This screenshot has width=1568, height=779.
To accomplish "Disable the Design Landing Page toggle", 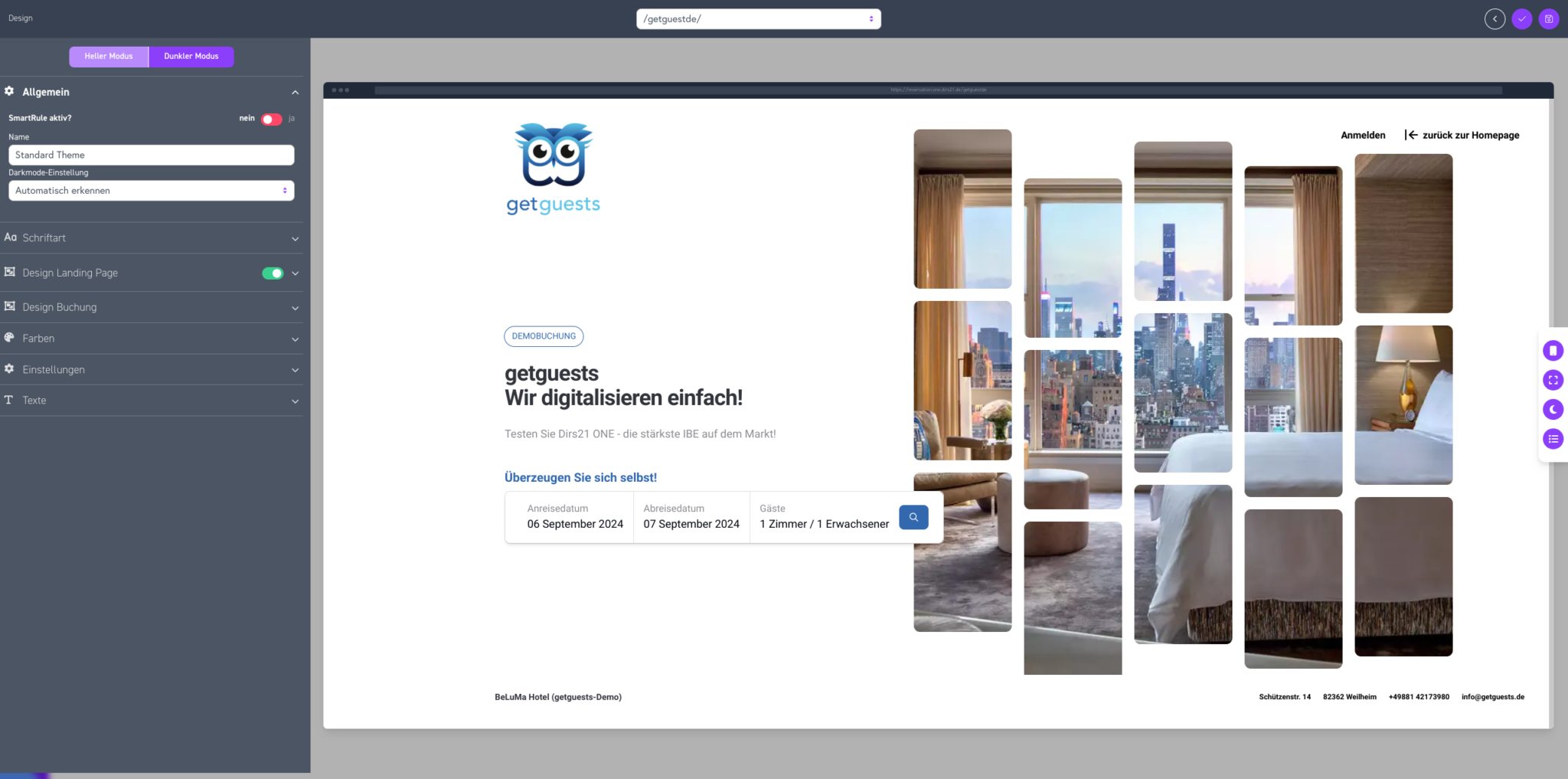I will pos(273,273).
